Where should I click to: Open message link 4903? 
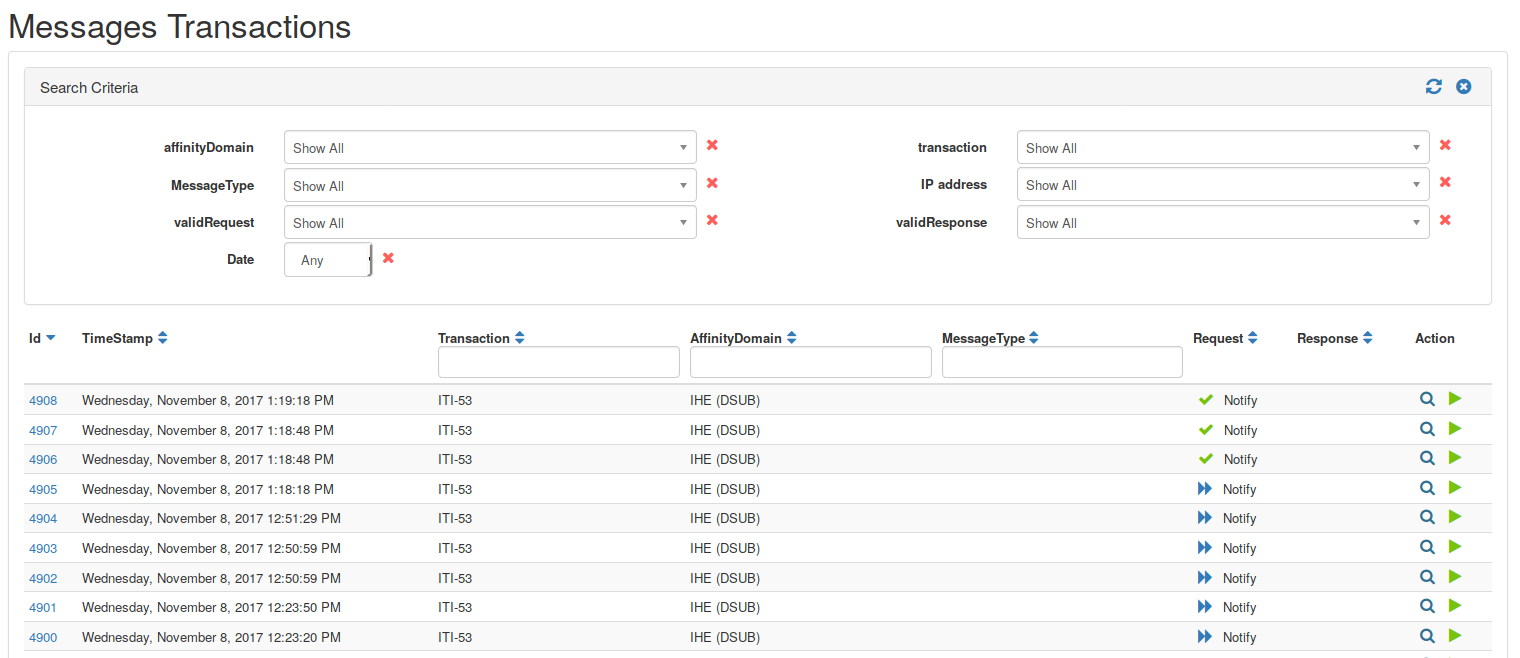click(43, 549)
